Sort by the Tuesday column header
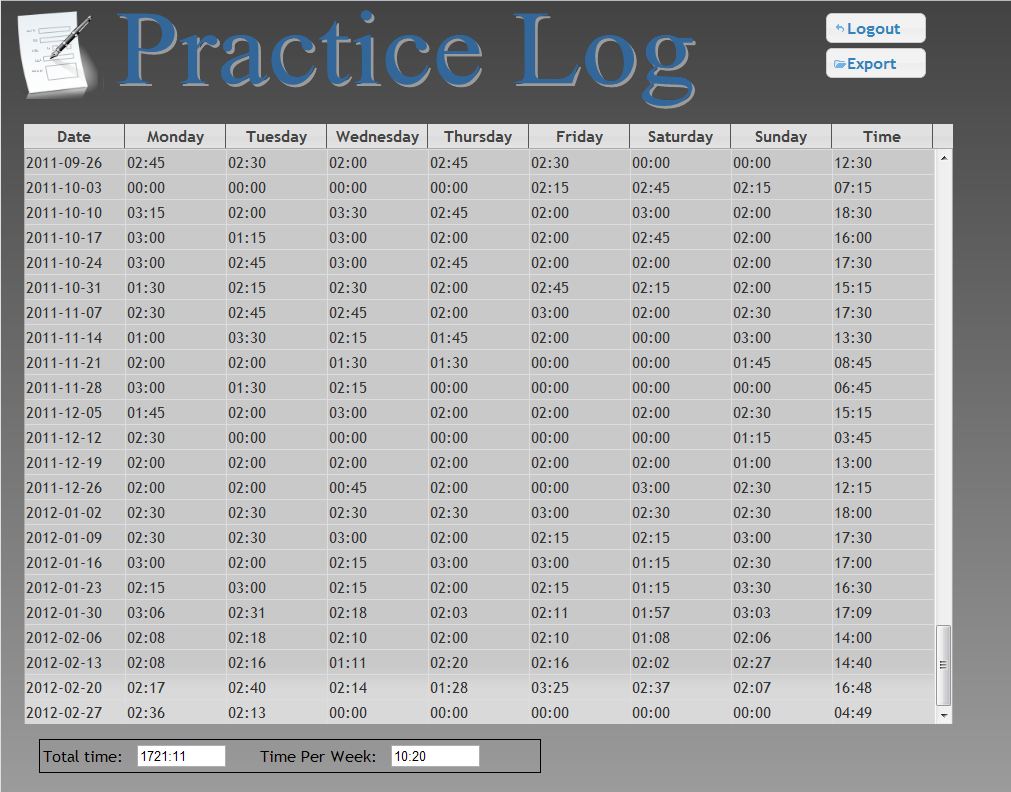Screen dimensions: 1011x792 276,137
